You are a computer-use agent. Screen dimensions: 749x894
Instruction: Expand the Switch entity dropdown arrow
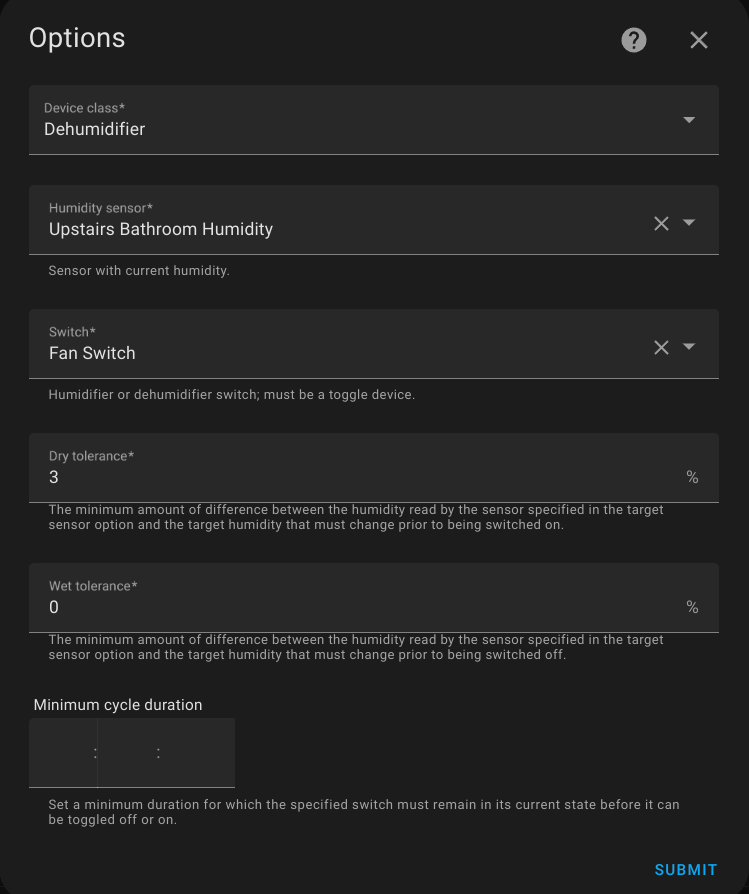689,347
